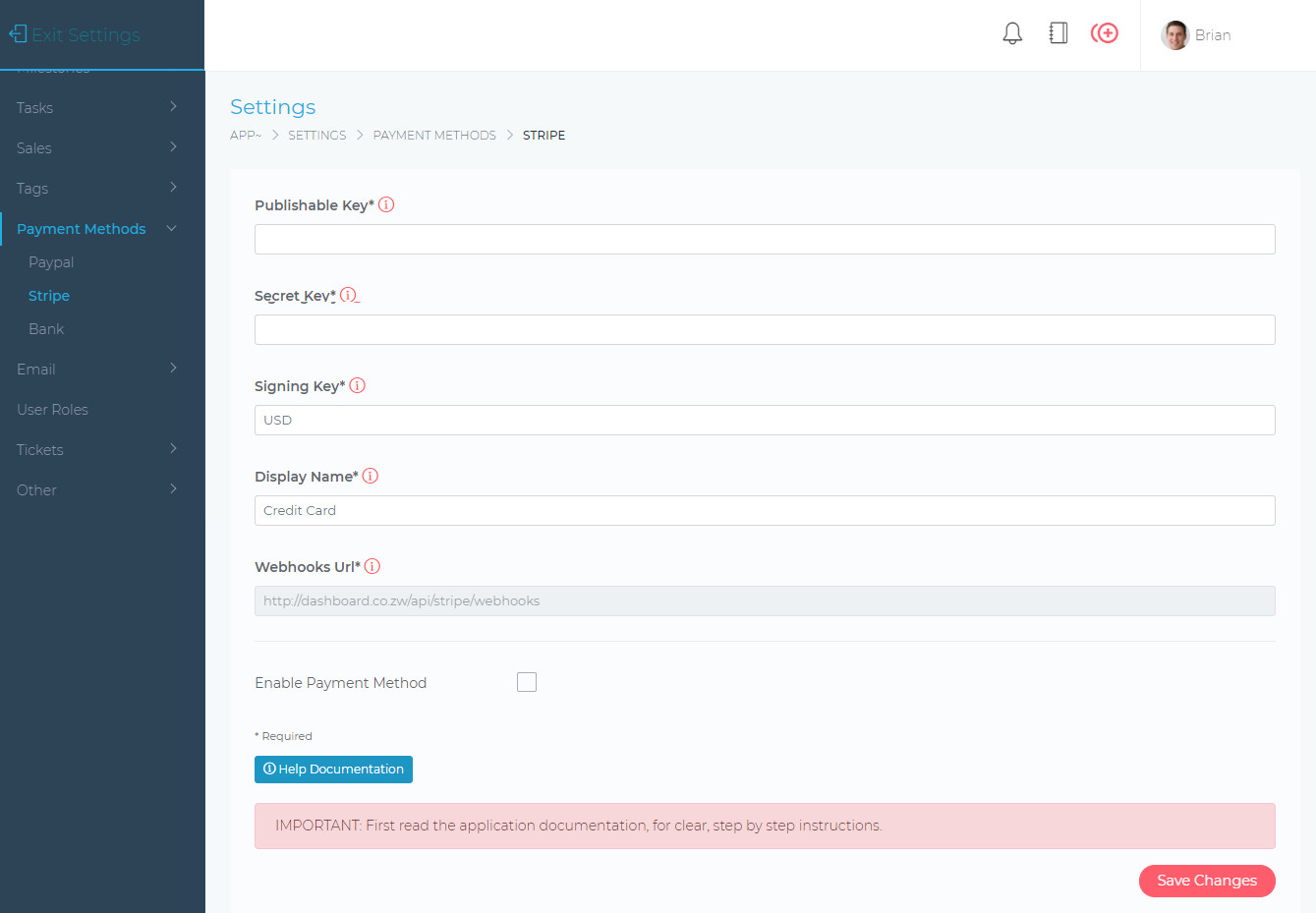This screenshot has height=913, width=1316.
Task: Click the info icon beside Signing Key
Action: point(357,385)
